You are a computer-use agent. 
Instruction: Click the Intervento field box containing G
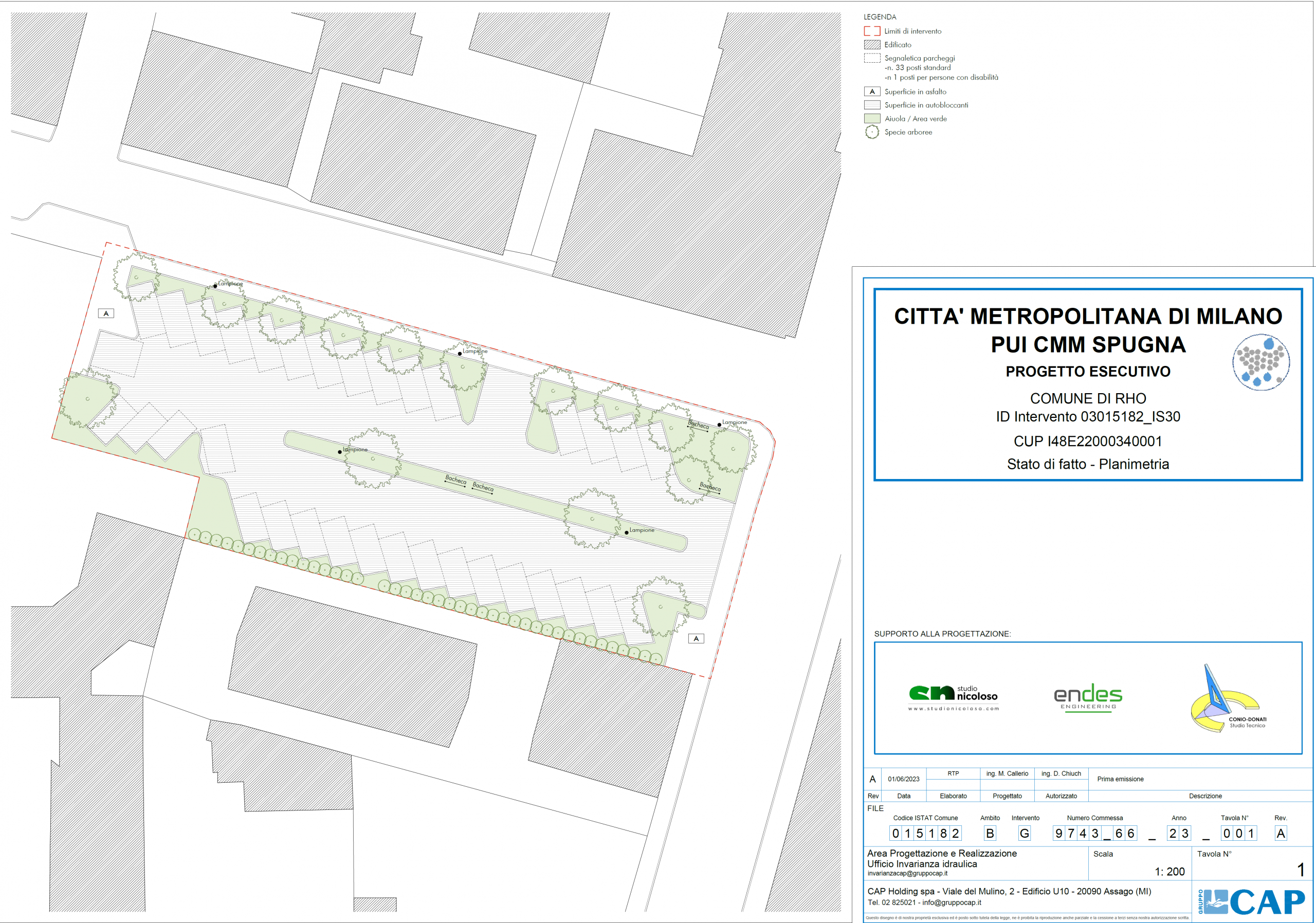pyautogui.click(x=1024, y=834)
